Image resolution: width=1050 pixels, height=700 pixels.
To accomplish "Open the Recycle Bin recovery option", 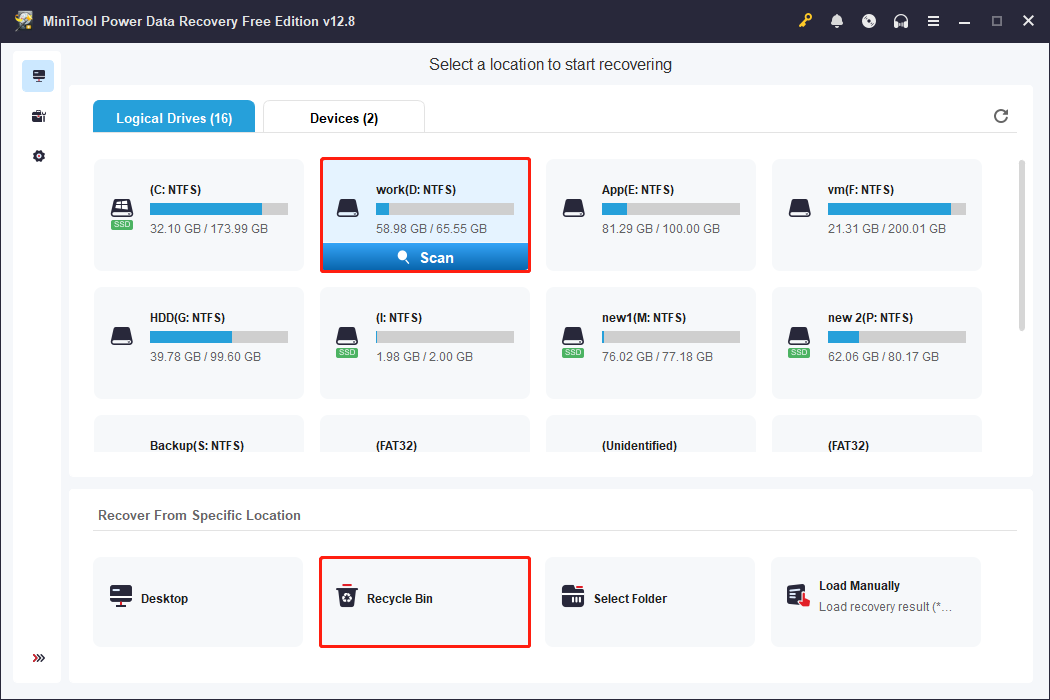I will pyautogui.click(x=424, y=601).
